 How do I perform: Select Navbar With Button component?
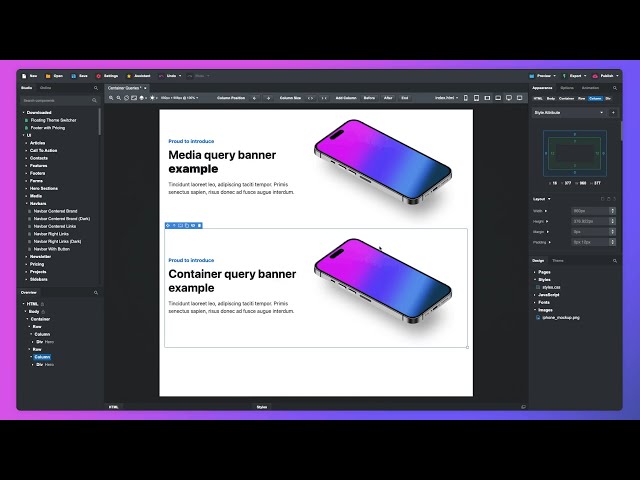[51, 249]
